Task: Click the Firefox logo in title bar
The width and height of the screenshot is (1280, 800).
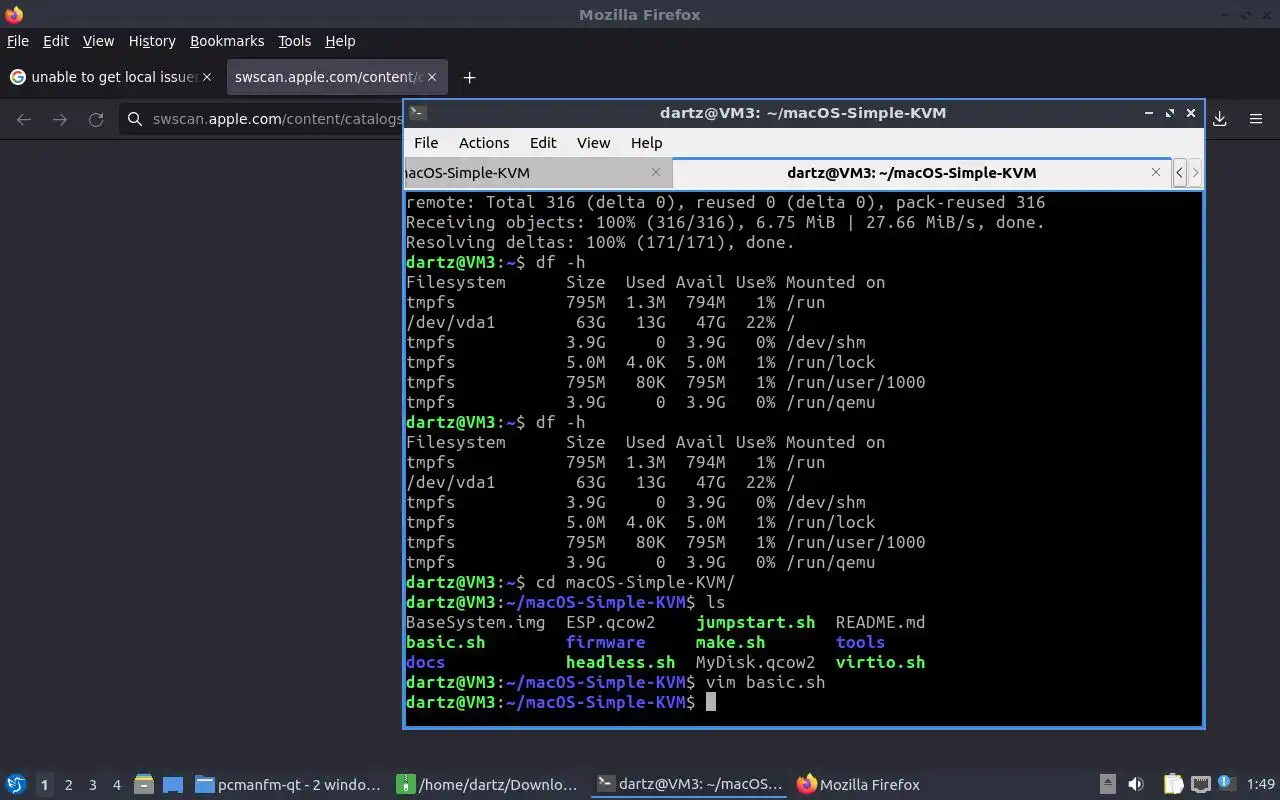Action: (x=14, y=14)
